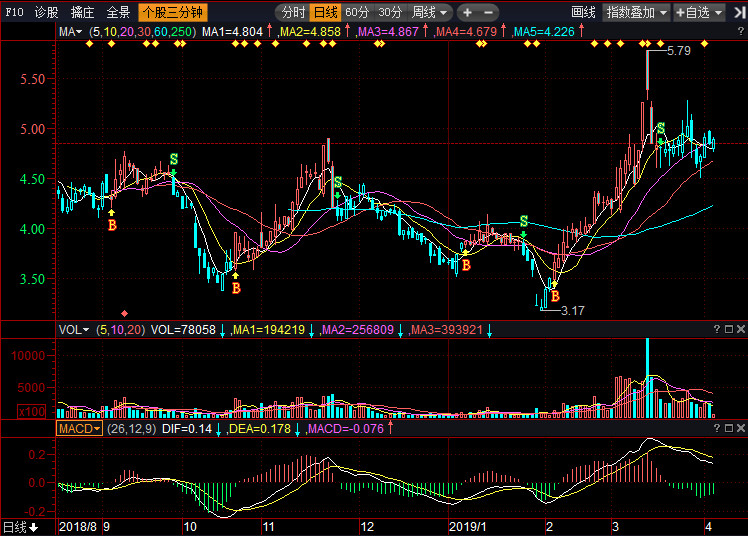Click S sell signal in late November

pos(338,182)
